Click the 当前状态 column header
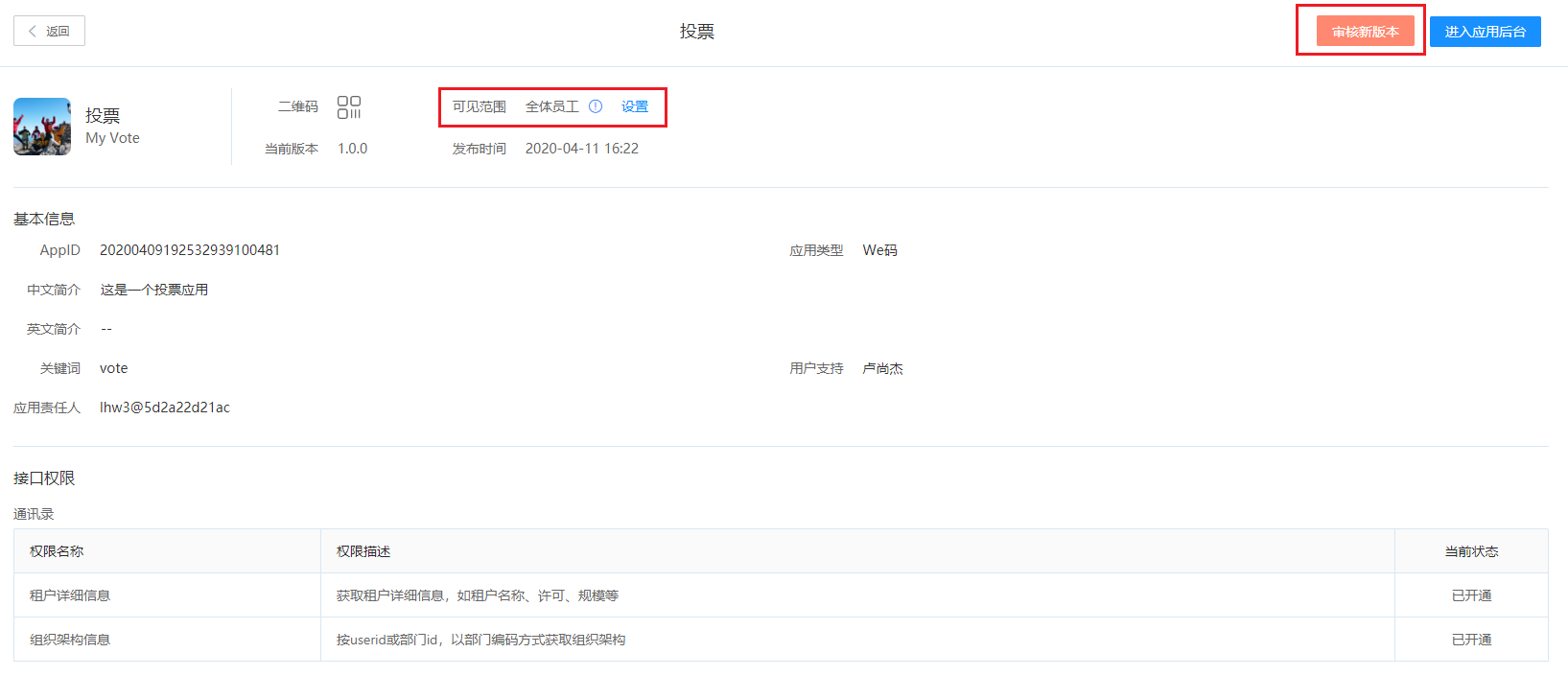Image resolution: width=1568 pixels, height=676 pixels. [1471, 551]
